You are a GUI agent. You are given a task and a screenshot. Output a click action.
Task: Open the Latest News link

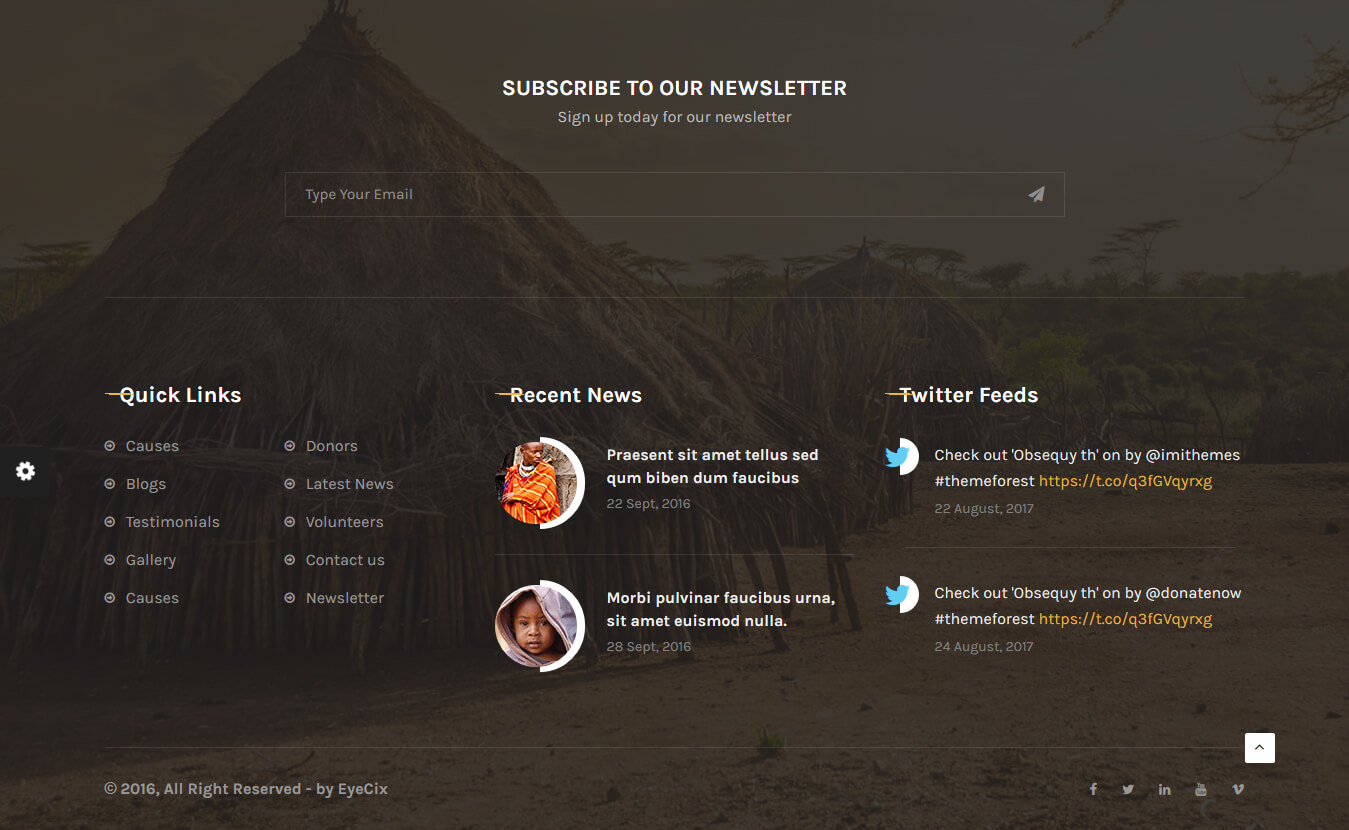pyautogui.click(x=349, y=484)
